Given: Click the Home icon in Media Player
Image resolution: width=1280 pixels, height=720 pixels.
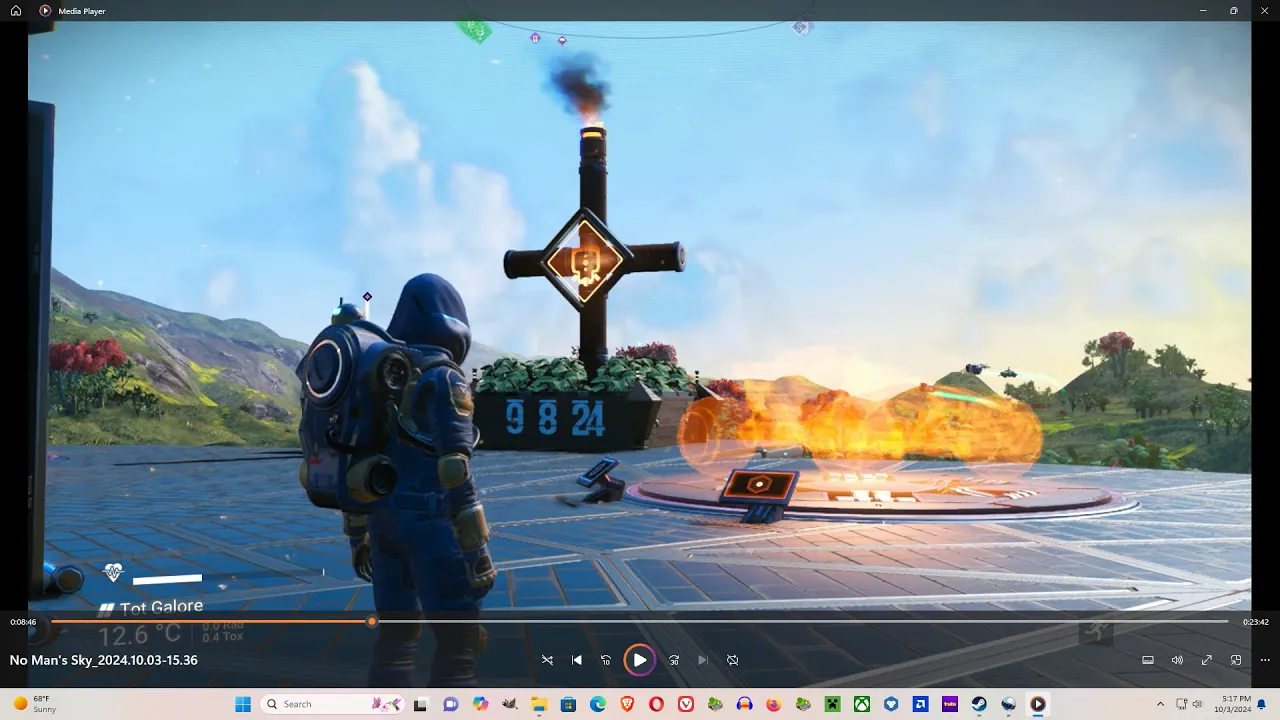Looking at the screenshot, I should 18,10.
